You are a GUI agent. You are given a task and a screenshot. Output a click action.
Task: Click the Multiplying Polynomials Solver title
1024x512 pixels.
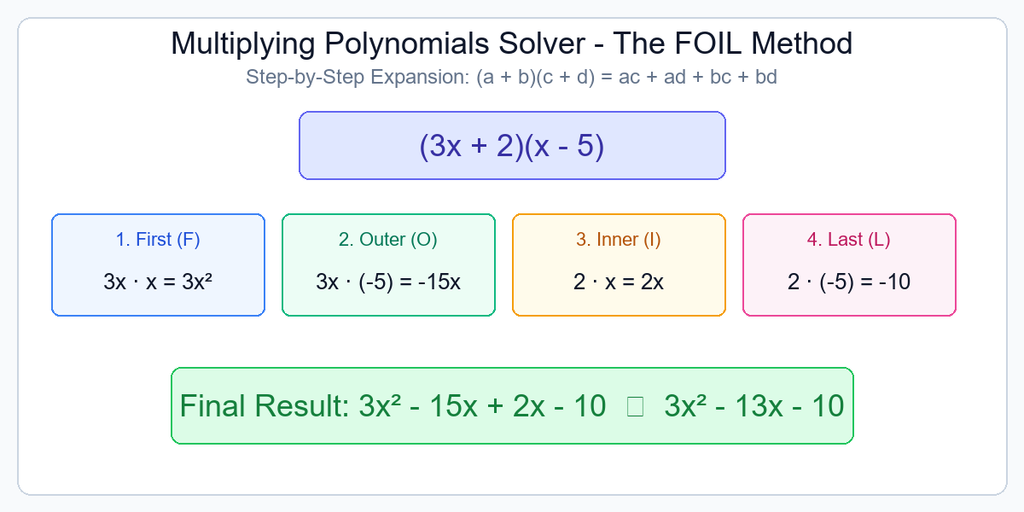coord(512,44)
